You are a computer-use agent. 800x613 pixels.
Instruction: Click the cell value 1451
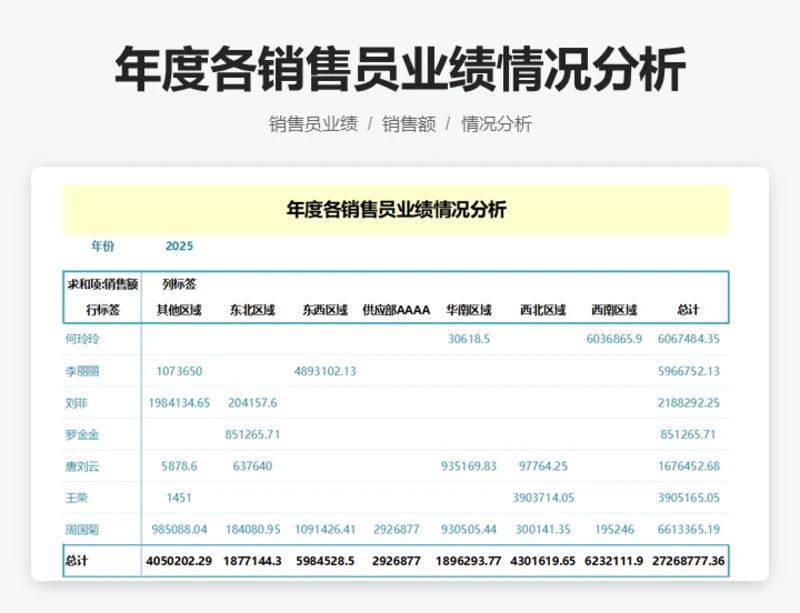pyautogui.click(x=179, y=498)
